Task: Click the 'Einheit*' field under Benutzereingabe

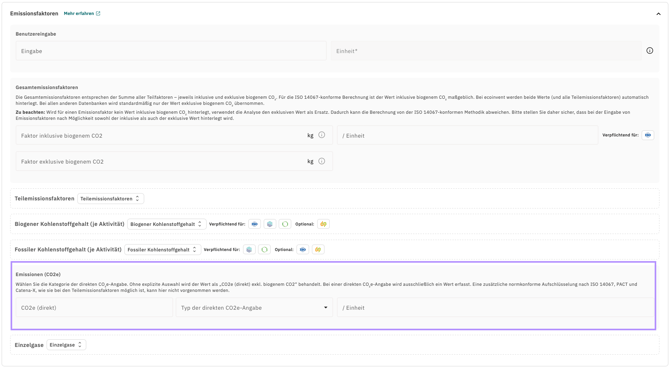Action: 486,51
